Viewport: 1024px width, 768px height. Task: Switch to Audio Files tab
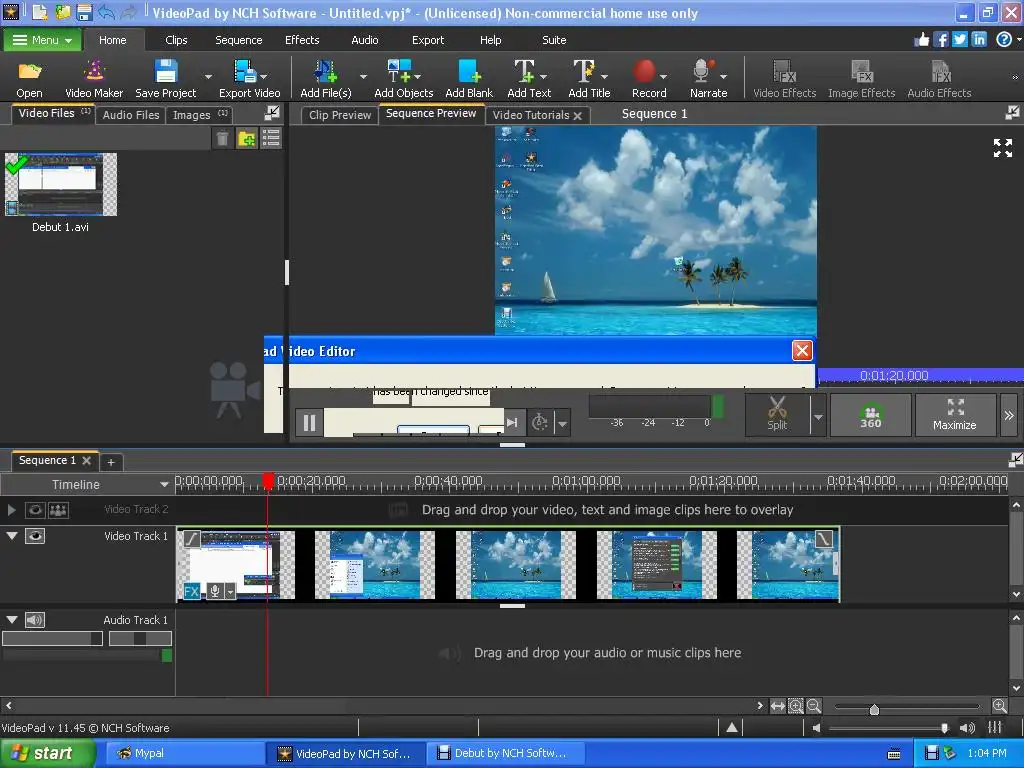(x=131, y=115)
